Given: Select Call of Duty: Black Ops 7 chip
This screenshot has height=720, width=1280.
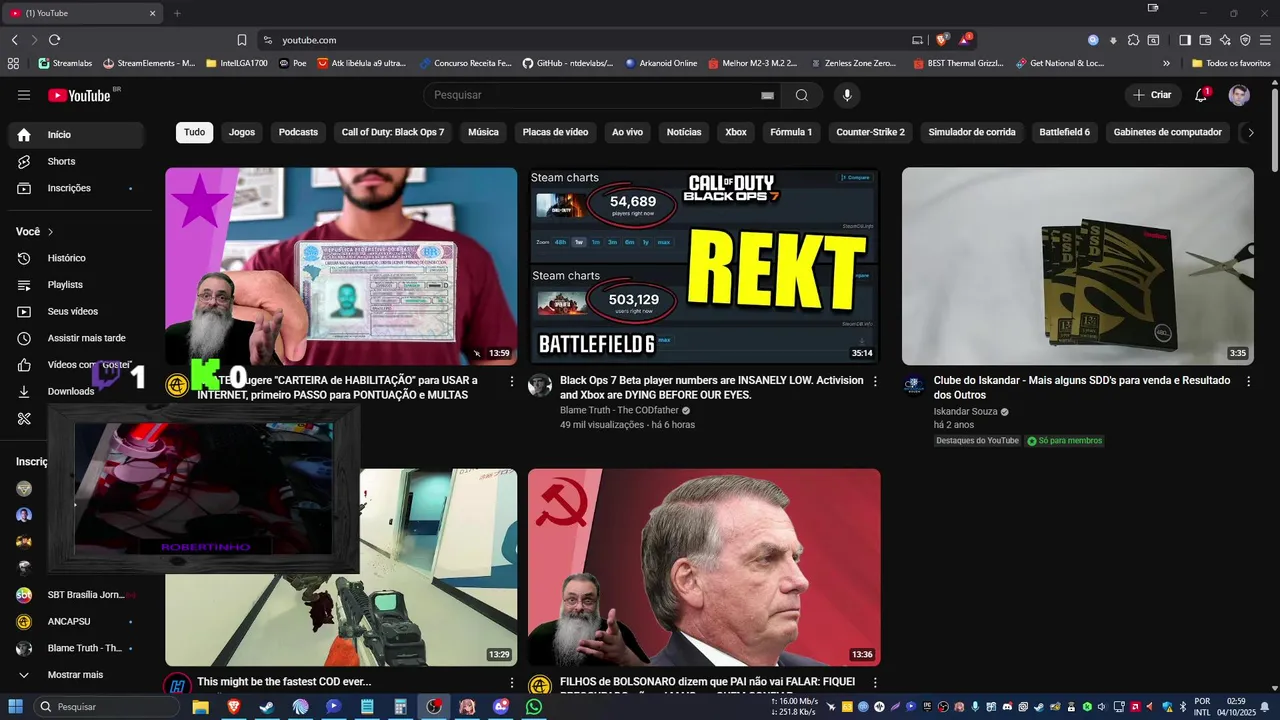Looking at the screenshot, I should [393, 132].
